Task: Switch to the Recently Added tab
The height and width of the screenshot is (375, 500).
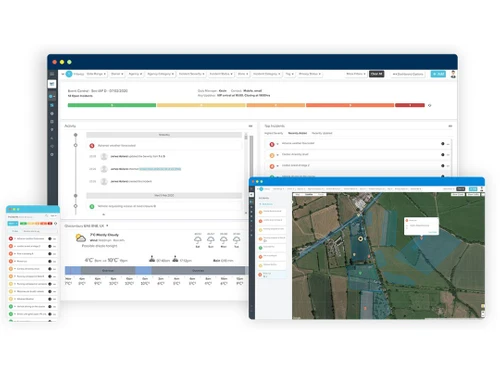Action: (297, 133)
